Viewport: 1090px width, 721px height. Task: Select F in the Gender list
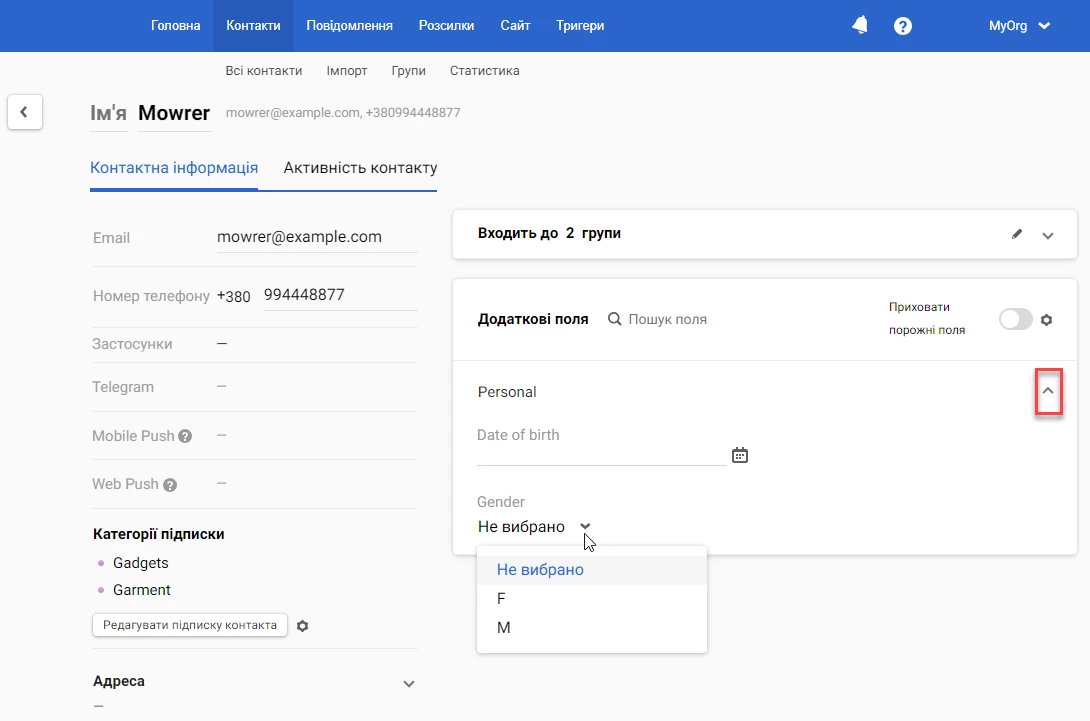pyautogui.click(x=592, y=599)
